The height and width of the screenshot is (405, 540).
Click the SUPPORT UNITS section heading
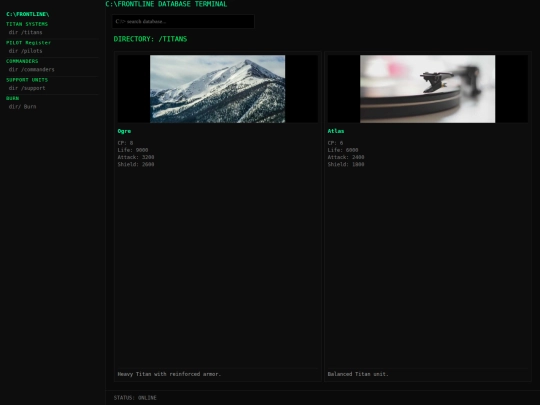click(27, 80)
